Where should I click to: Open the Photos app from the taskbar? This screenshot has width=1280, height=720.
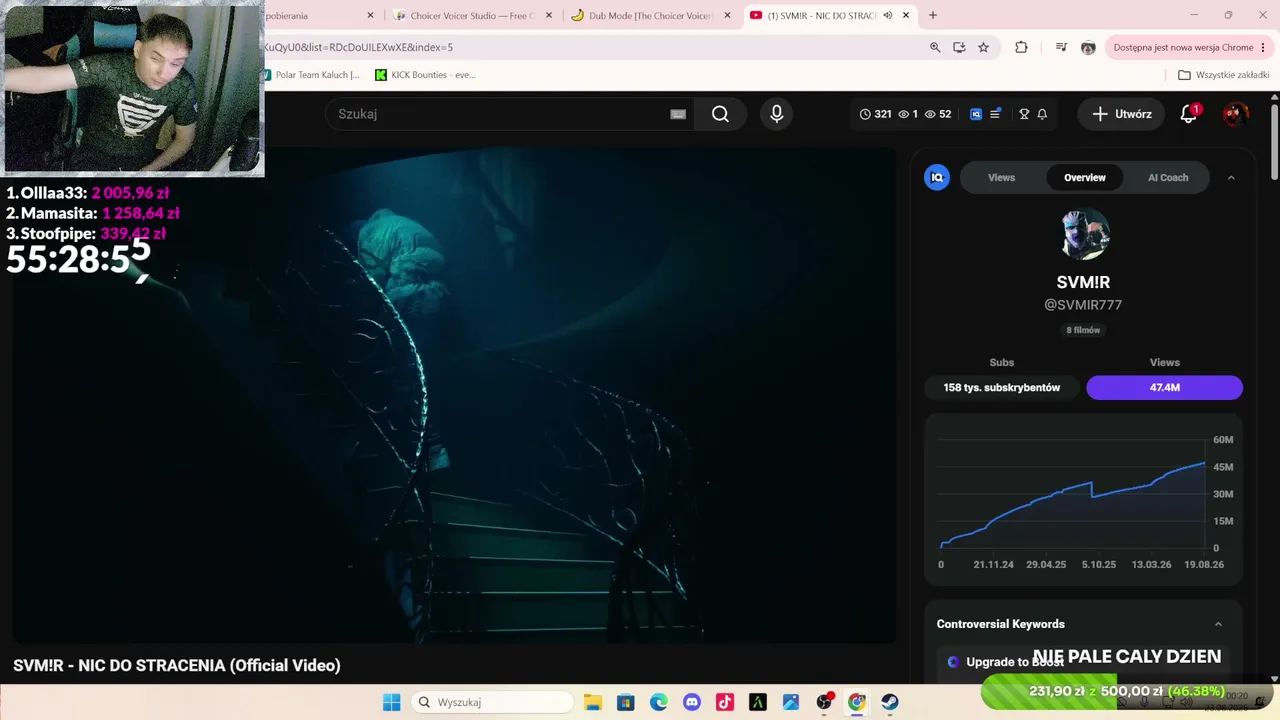tap(790, 702)
